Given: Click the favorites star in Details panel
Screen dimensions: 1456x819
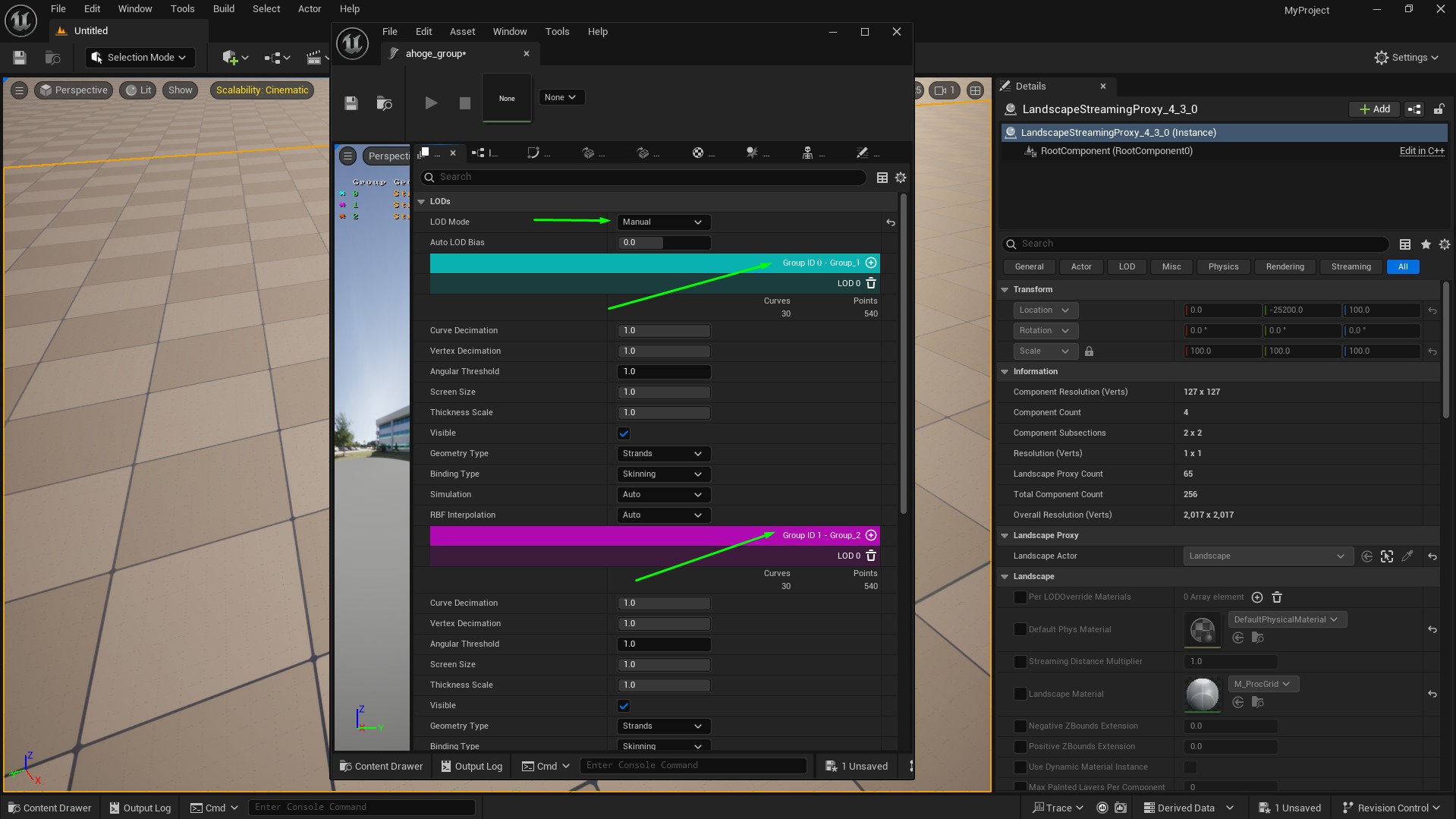Looking at the screenshot, I should [x=1426, y=244].
